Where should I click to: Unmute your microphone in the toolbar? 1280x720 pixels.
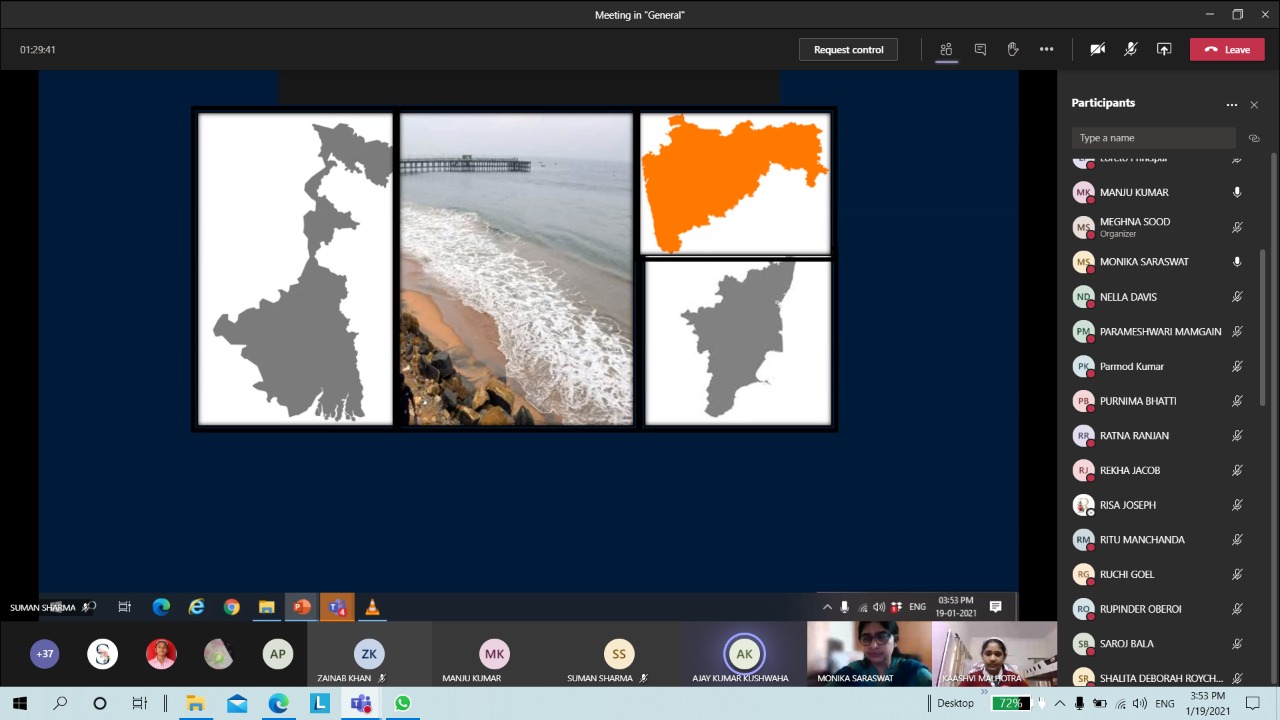(1131, 49)
